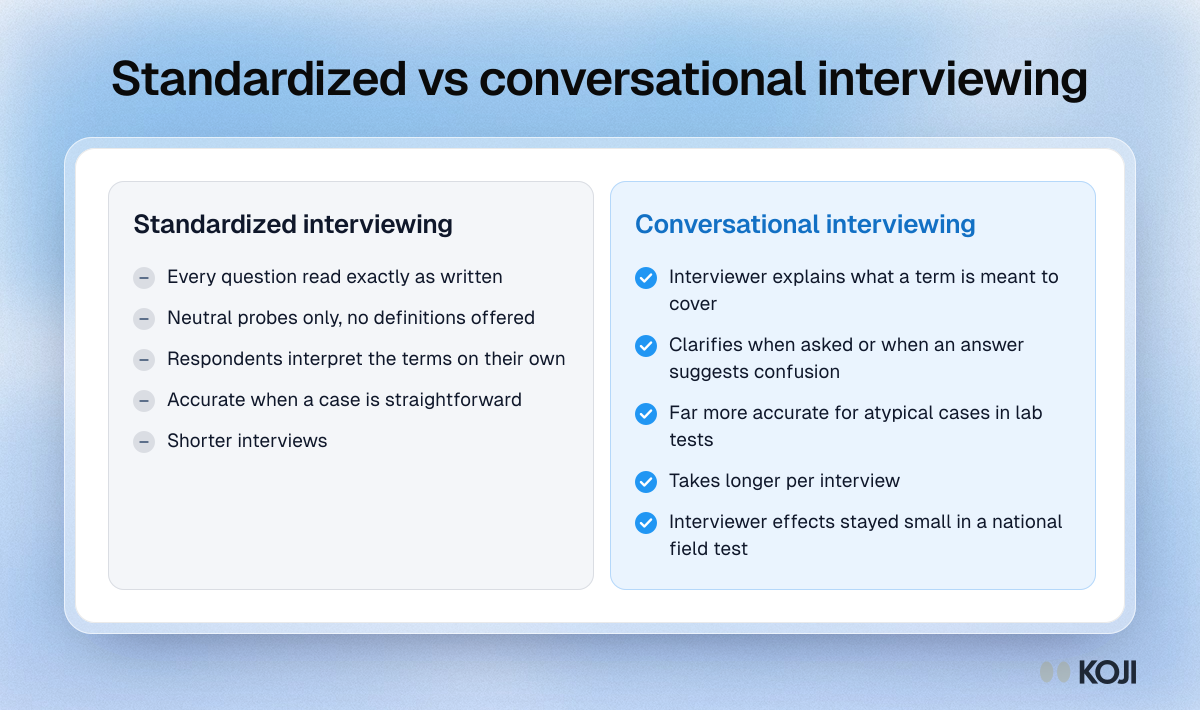
Task: Click the text "Shorter interviews"
Action: tap(247, 441)
